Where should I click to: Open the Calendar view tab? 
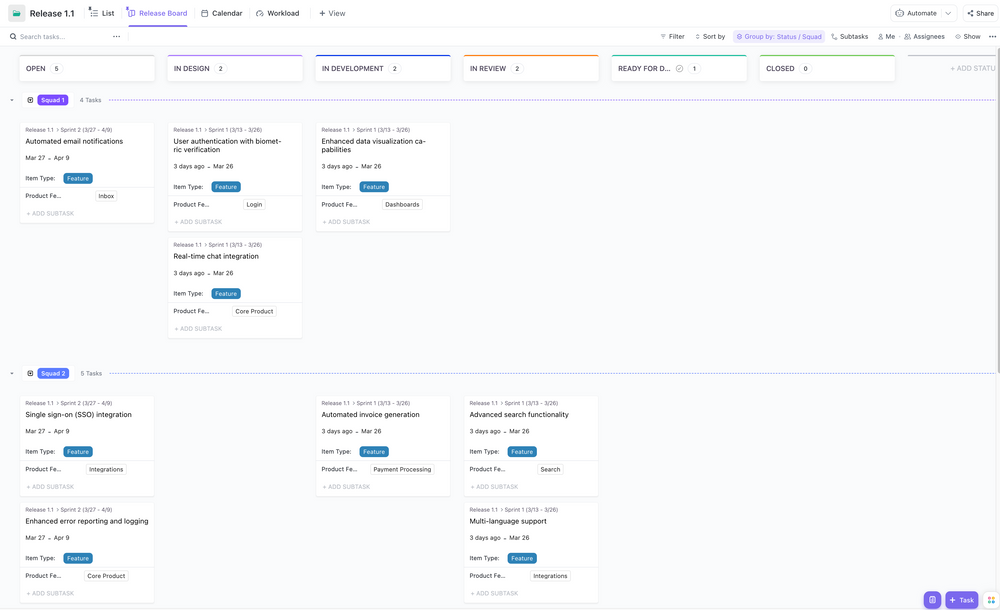226,12
